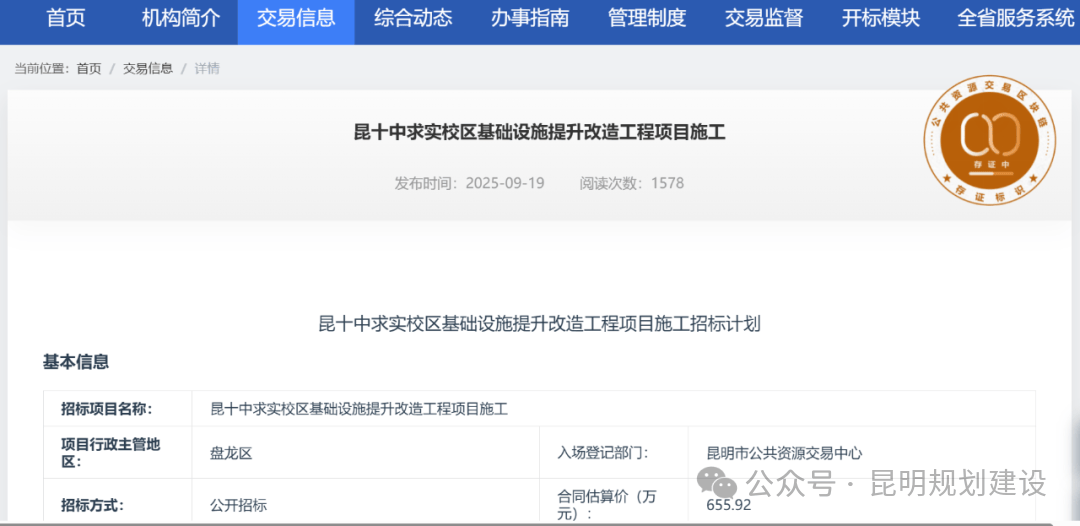Click the 交易信息 breadcrumb link
The height and width of the screenshot is (526, 1080).
point(148,69)
